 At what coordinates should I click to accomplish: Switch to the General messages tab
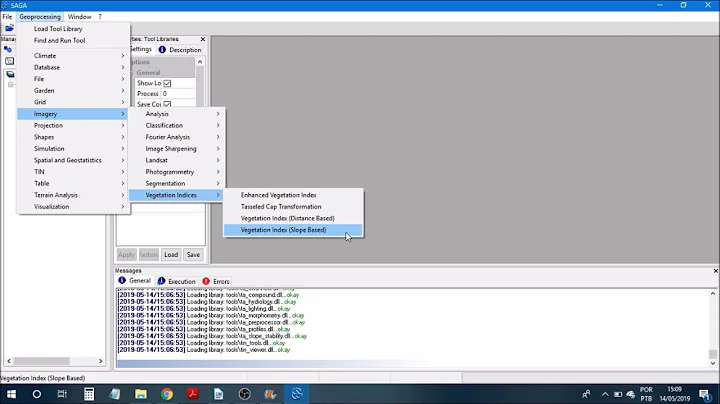(135, 281)
